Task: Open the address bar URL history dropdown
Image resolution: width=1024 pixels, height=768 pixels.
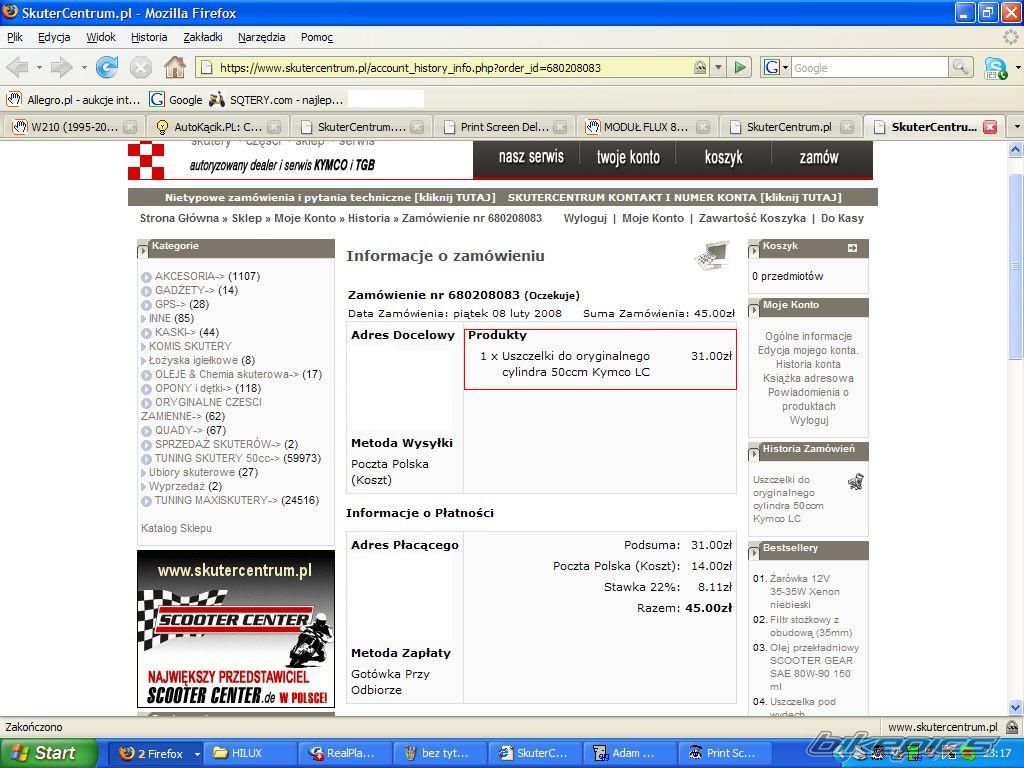Action: tap(718, 68)
